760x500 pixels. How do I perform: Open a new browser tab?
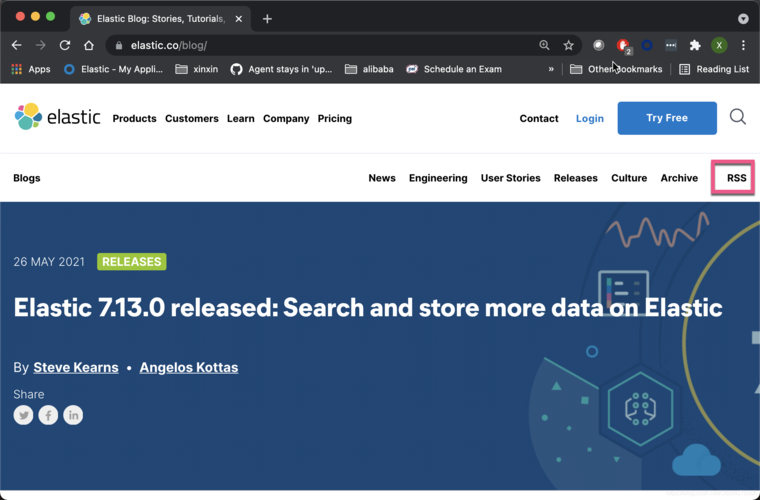click(x=267, y=19)
